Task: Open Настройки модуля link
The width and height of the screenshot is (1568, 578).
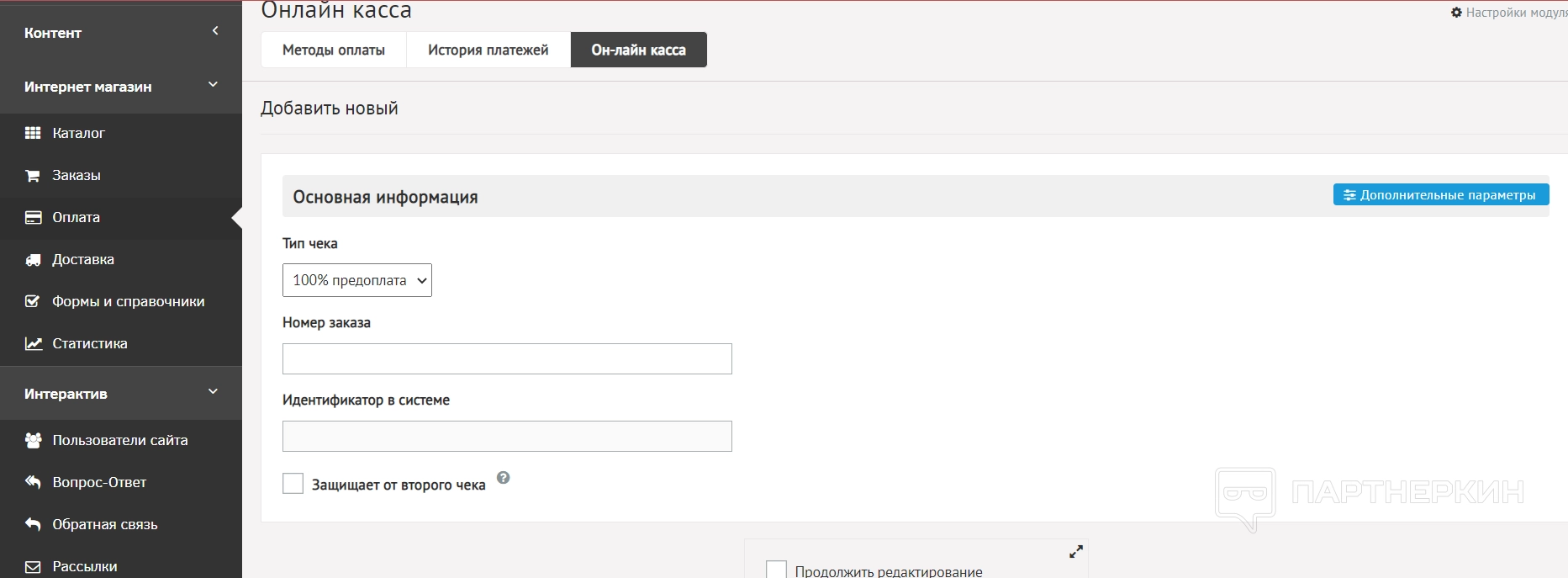Action: (x=1509, y=13)
